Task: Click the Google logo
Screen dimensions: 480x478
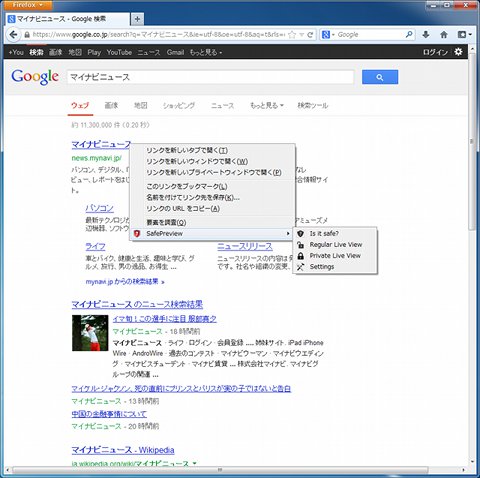Action: pyautogui.click(x=35, y=77)
